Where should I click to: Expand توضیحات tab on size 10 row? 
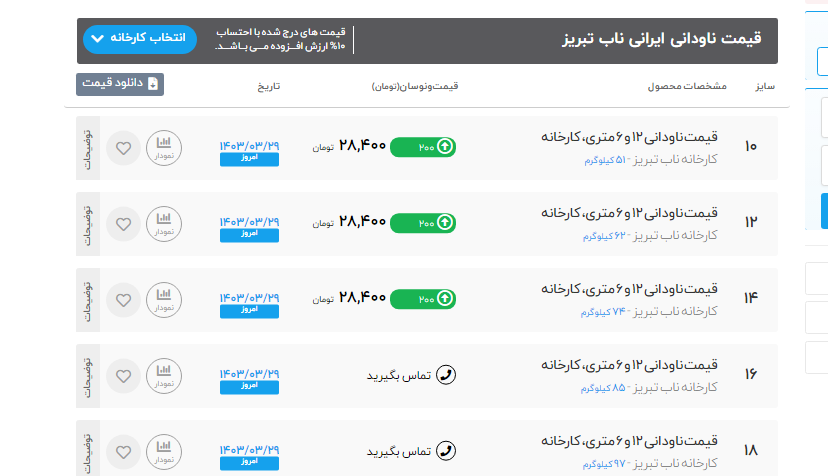coord(87,148)
